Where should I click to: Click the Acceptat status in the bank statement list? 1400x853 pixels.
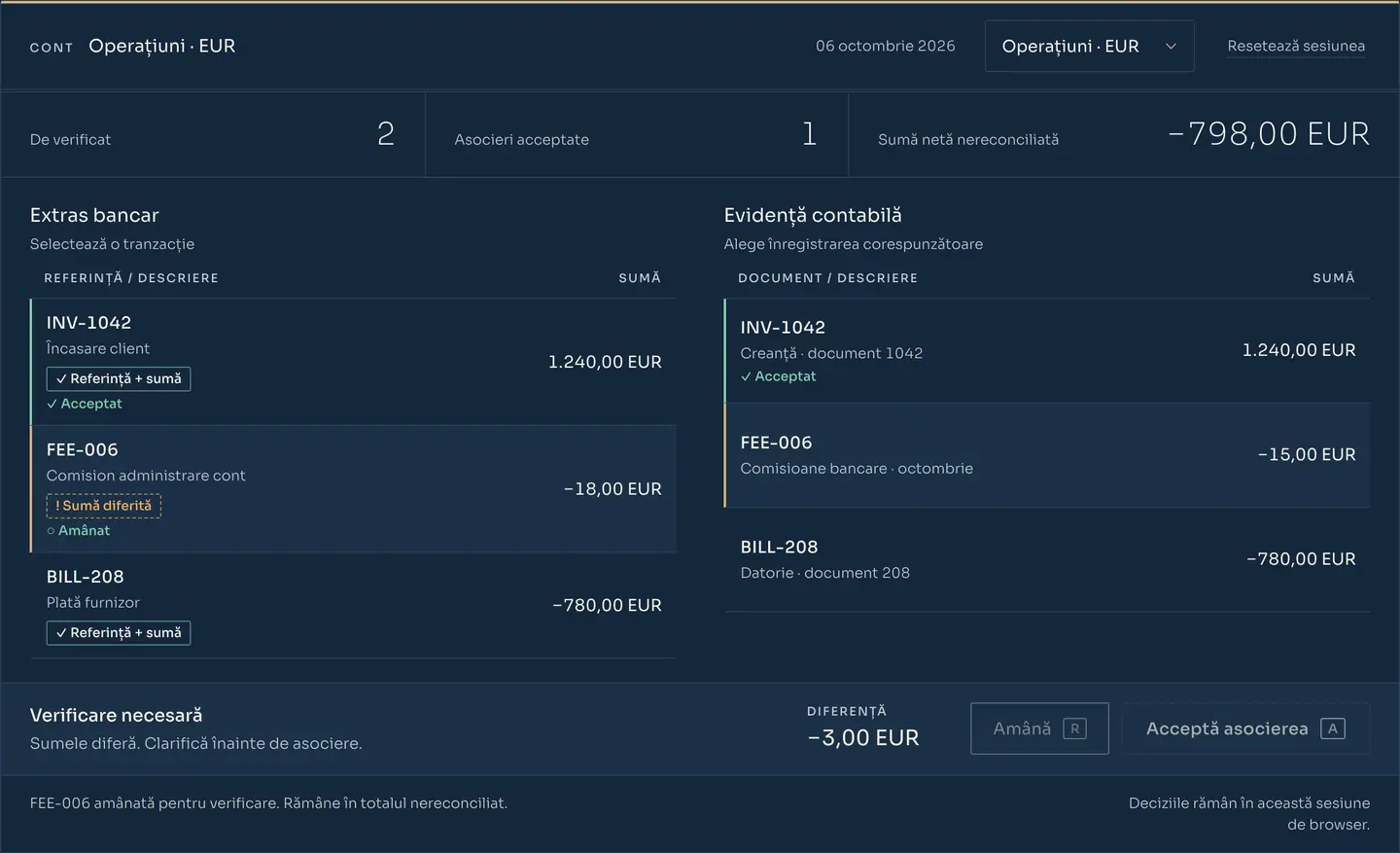click(85, 404)
